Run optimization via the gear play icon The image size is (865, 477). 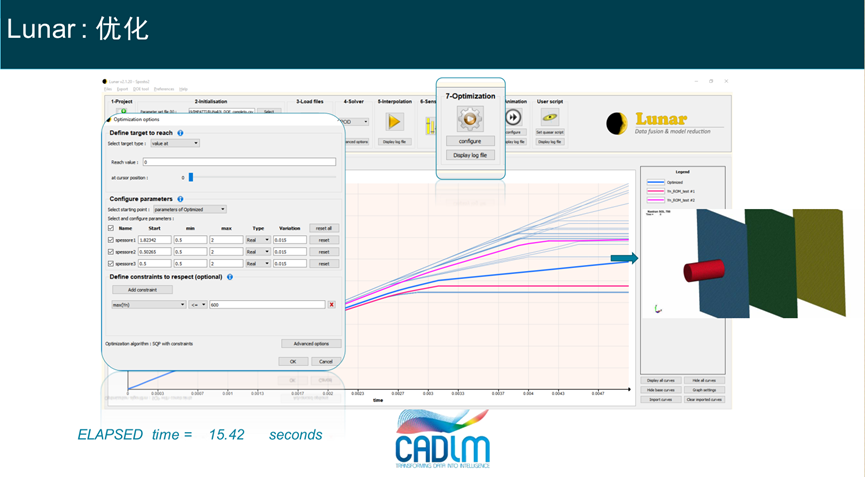470,119
